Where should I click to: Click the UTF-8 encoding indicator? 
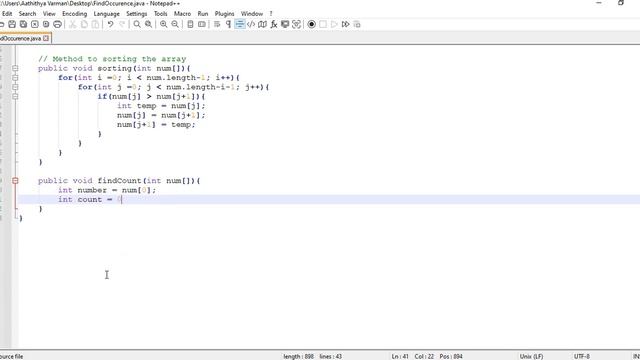coord(582,356)
